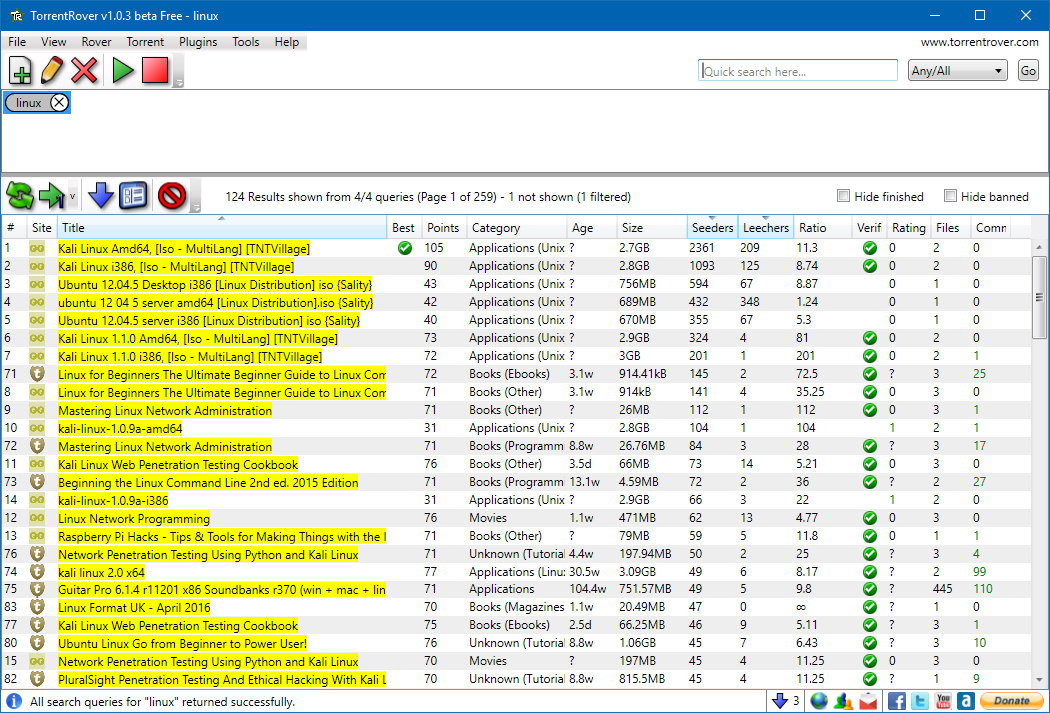Image resolution: width=1050 pixels, height=713 pixels.
Task: Open the Any/All category dropdown
Action: [x=957, y=71]
